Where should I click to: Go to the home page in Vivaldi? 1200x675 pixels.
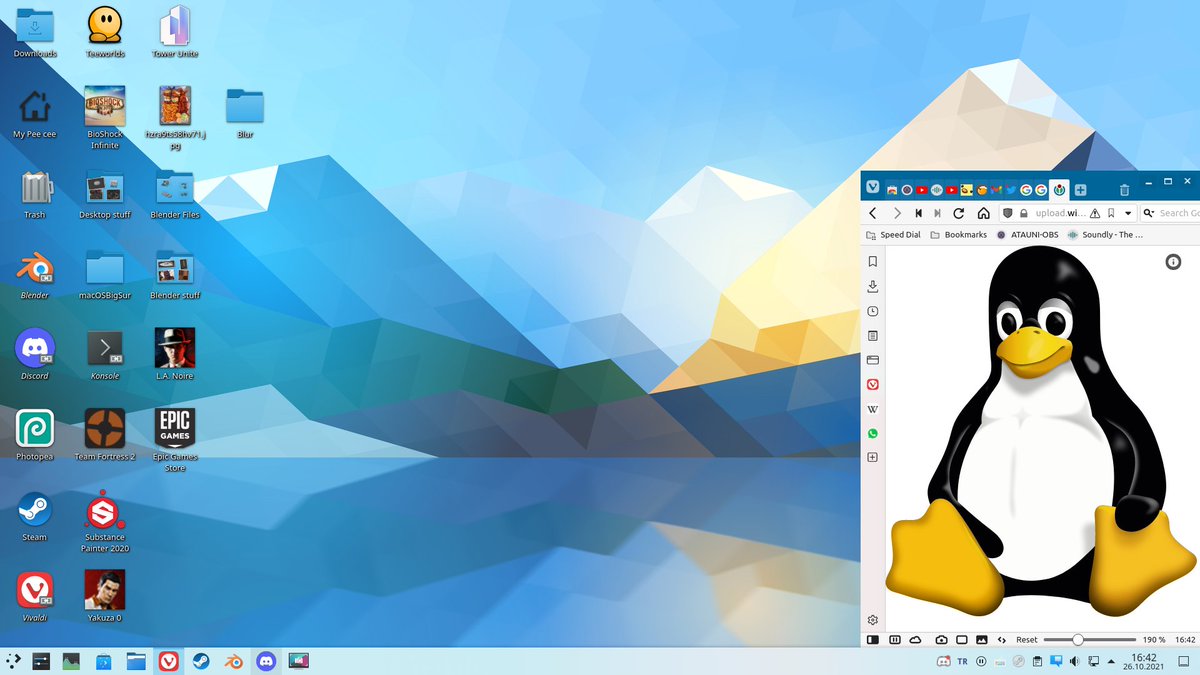[x=983, y=213]
